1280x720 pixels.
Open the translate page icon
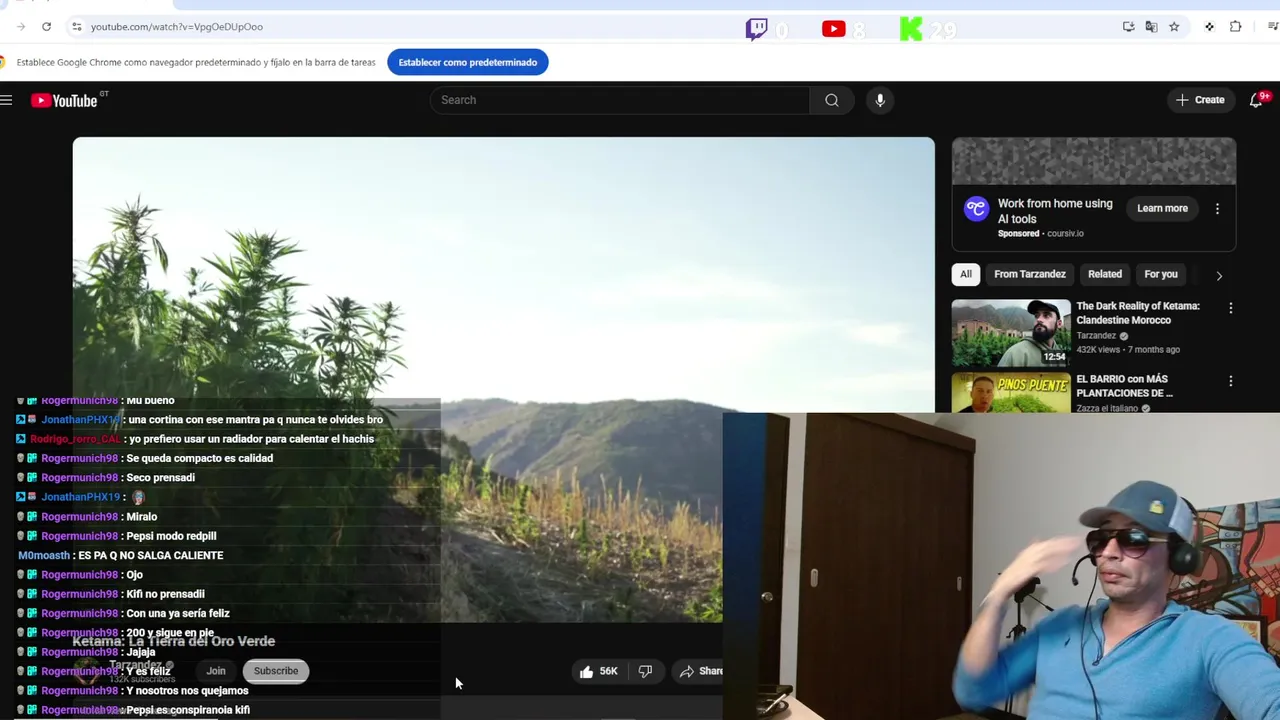click(1151, 27)
